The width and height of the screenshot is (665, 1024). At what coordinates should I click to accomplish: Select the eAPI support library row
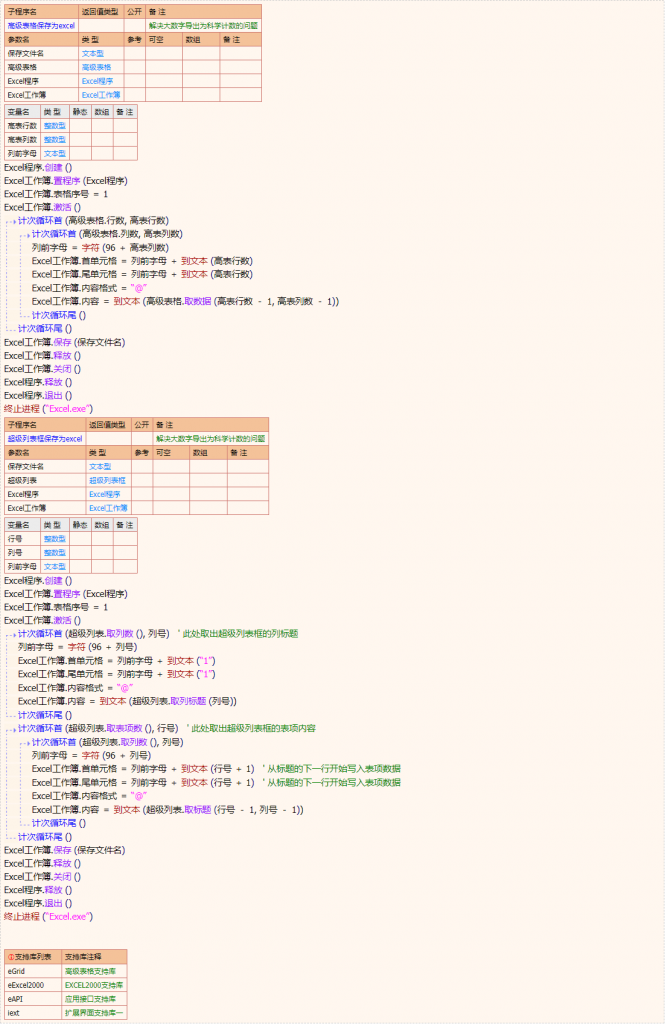(x=66, y=999)
